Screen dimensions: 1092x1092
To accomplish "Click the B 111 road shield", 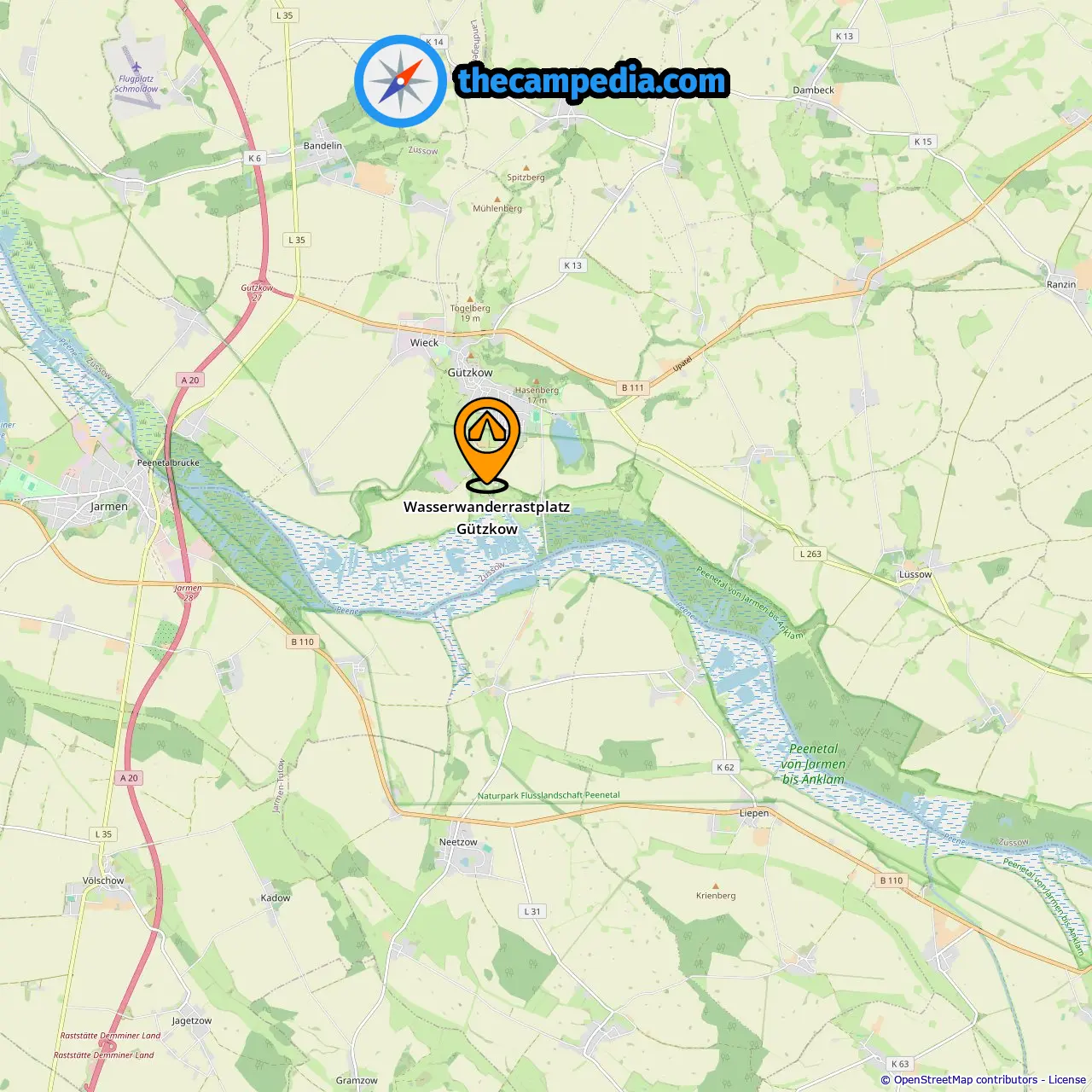I will (633, 387).
